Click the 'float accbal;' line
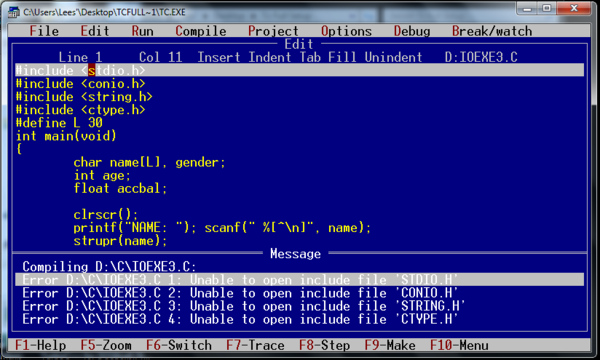The image size is (600, 360). click(x=121, y=189)
